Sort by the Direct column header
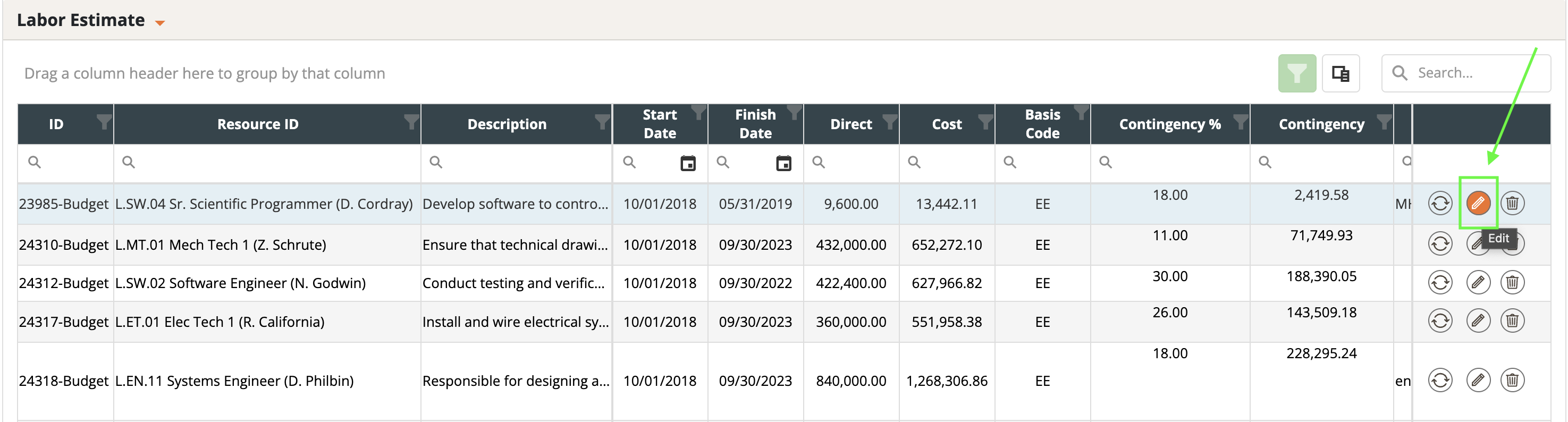 pyautogui.click(x=850, y=124)
